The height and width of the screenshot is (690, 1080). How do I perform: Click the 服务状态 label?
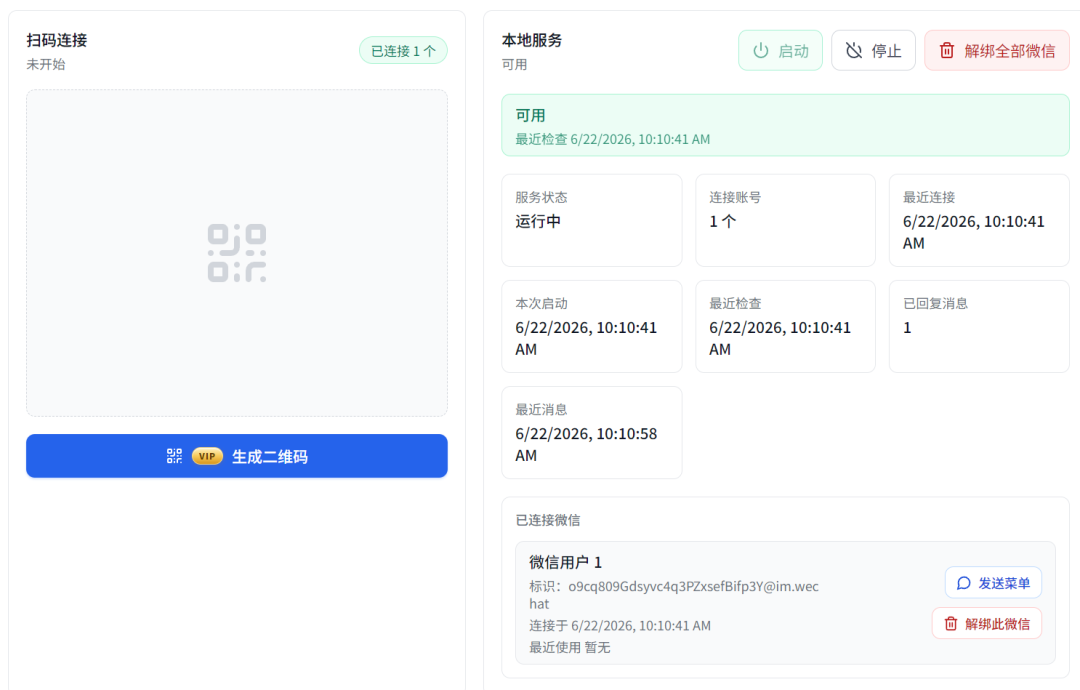click(x=541, y=197)
